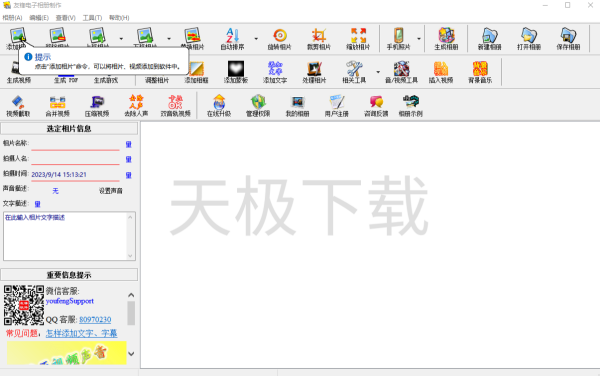600x376 pixels.
Task: Click the 在线升级 online upgrade icon
Action: click(x=219, y=106)
